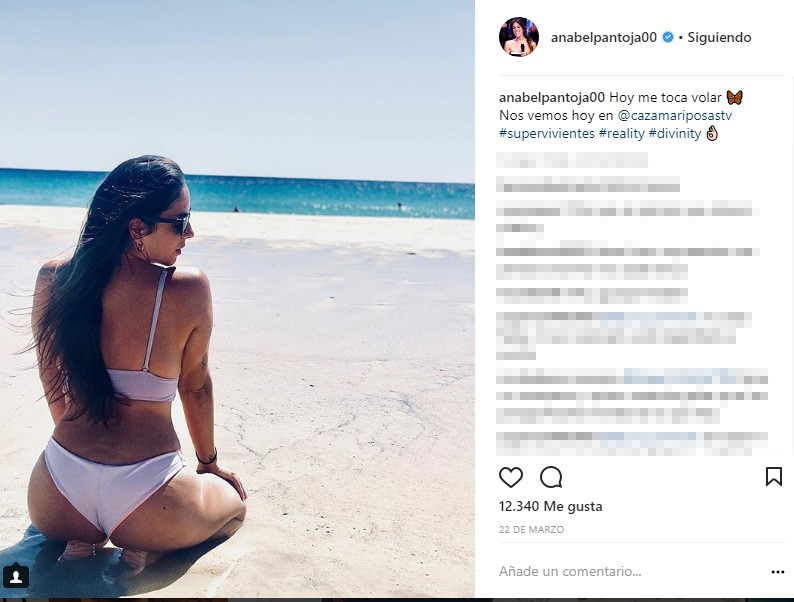
Task: Open @cazamariposastv mention link
Action: (675, 115)
